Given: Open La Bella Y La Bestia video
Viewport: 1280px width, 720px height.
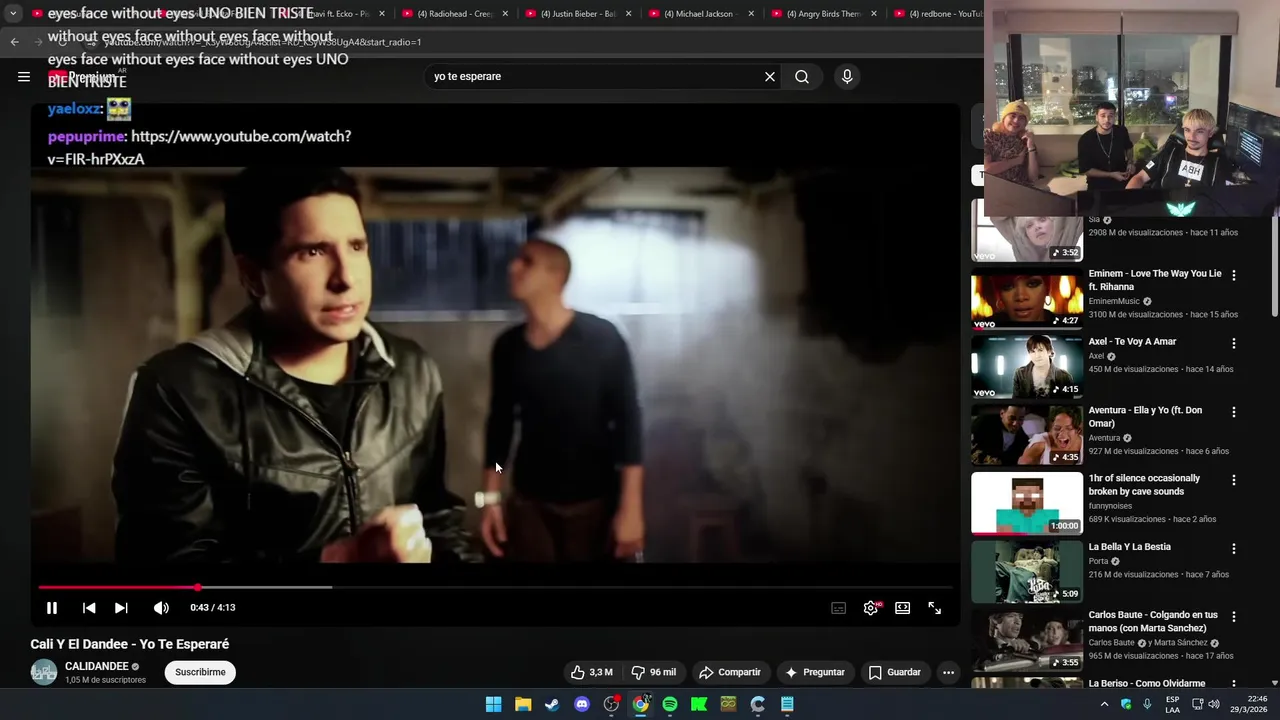Looking at the screenshot, I should coord(1130,547).
